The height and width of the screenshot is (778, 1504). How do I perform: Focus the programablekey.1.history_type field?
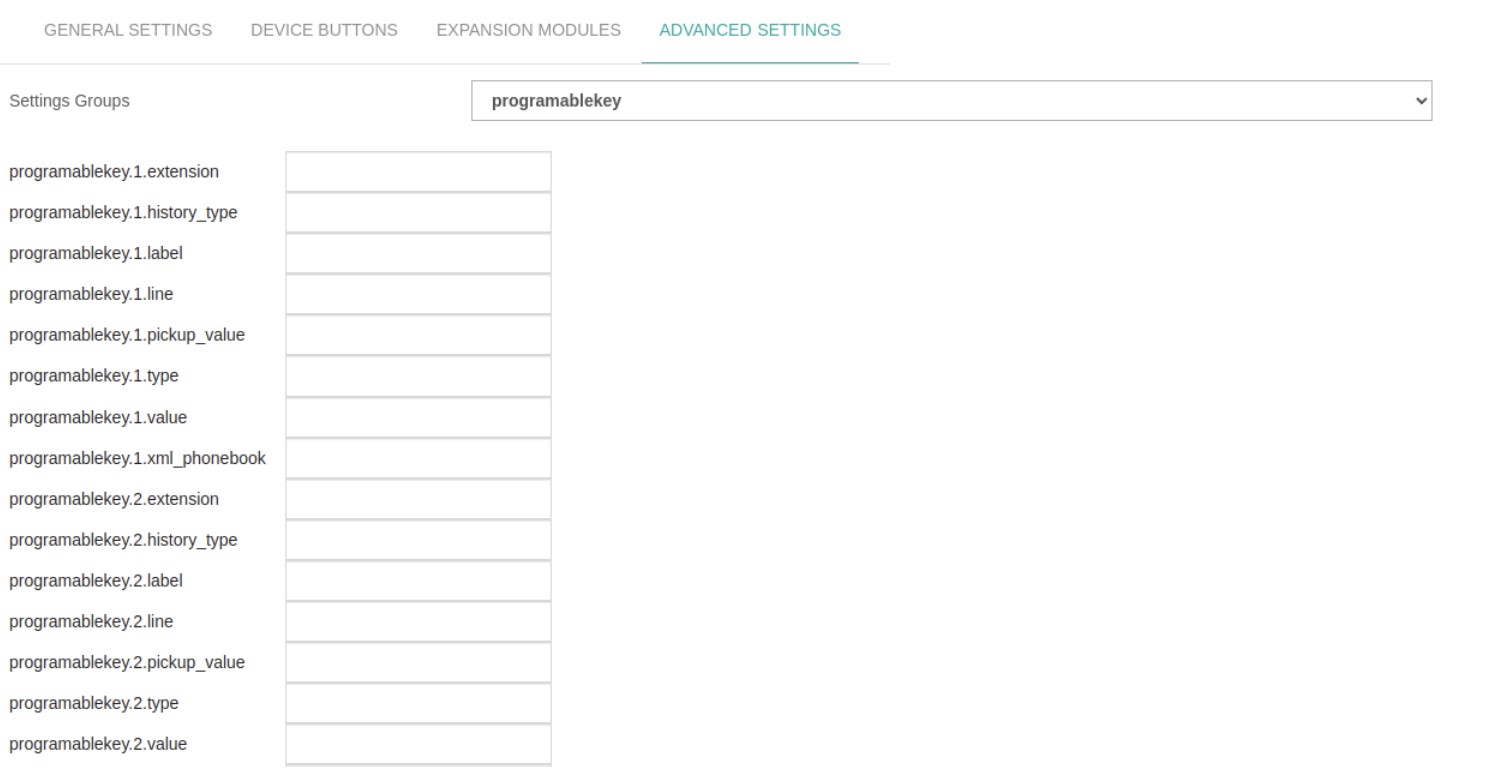click(418, 213)
